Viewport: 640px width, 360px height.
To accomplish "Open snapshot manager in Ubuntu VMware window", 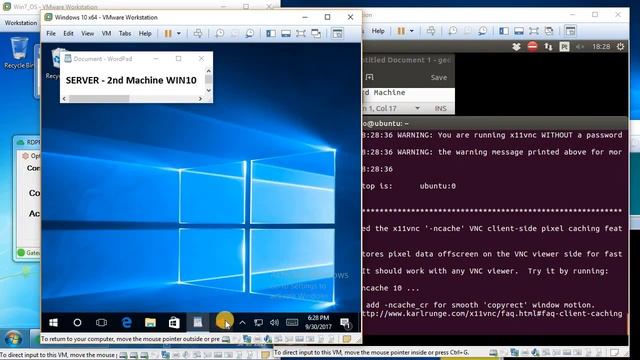I will click(x=482, y=31).
